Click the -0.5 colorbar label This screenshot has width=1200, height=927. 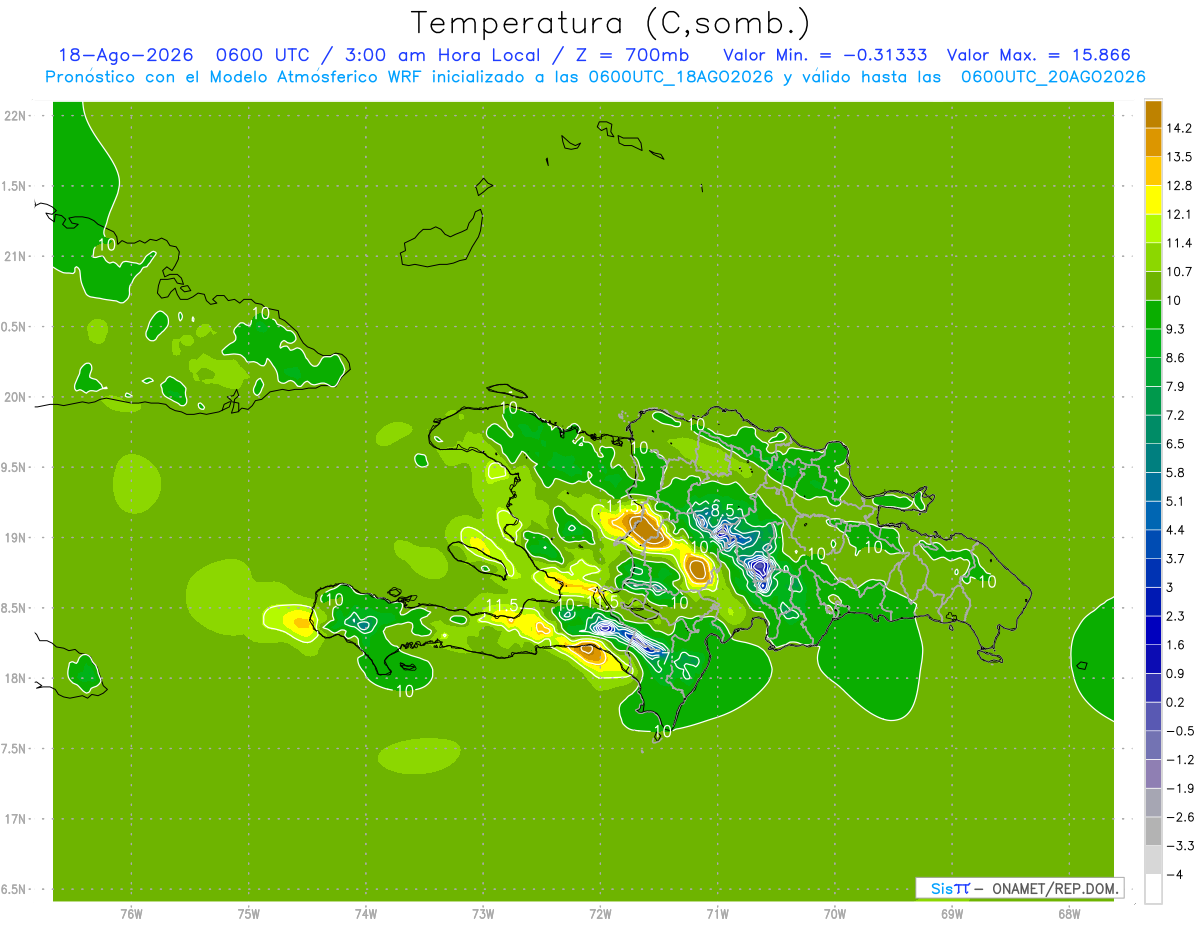pyautogui.click(x=1180, y=732)
